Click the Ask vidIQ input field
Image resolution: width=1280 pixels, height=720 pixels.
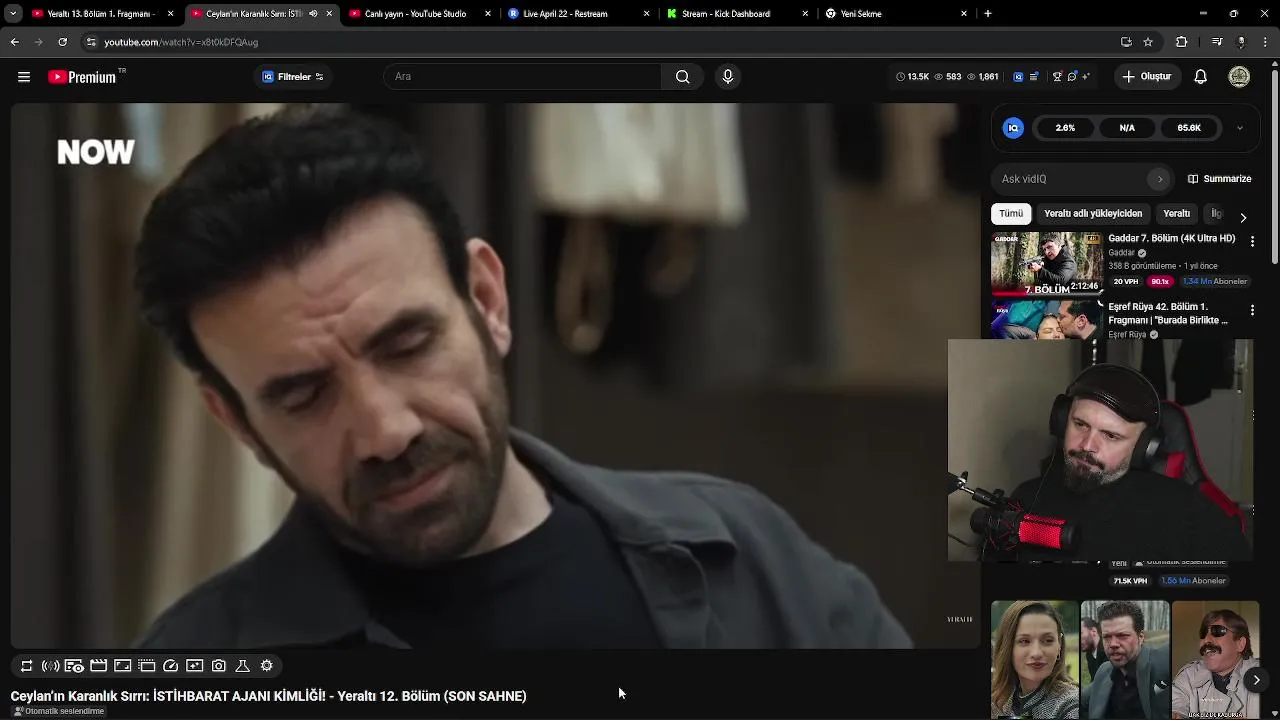coord(1072,179)
